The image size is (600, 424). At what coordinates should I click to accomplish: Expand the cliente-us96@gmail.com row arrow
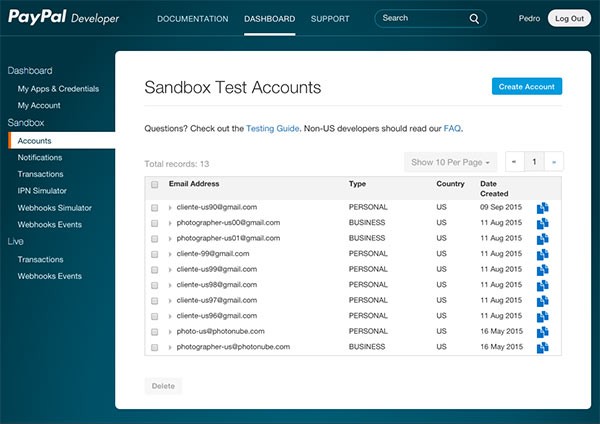pos(170,316)
